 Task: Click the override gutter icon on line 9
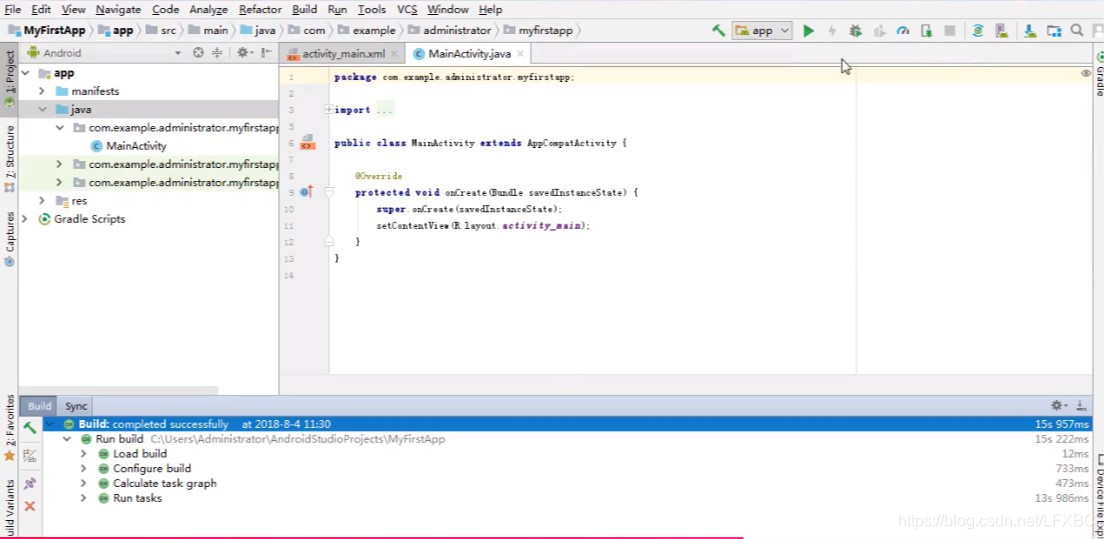(x=306, y=191)
